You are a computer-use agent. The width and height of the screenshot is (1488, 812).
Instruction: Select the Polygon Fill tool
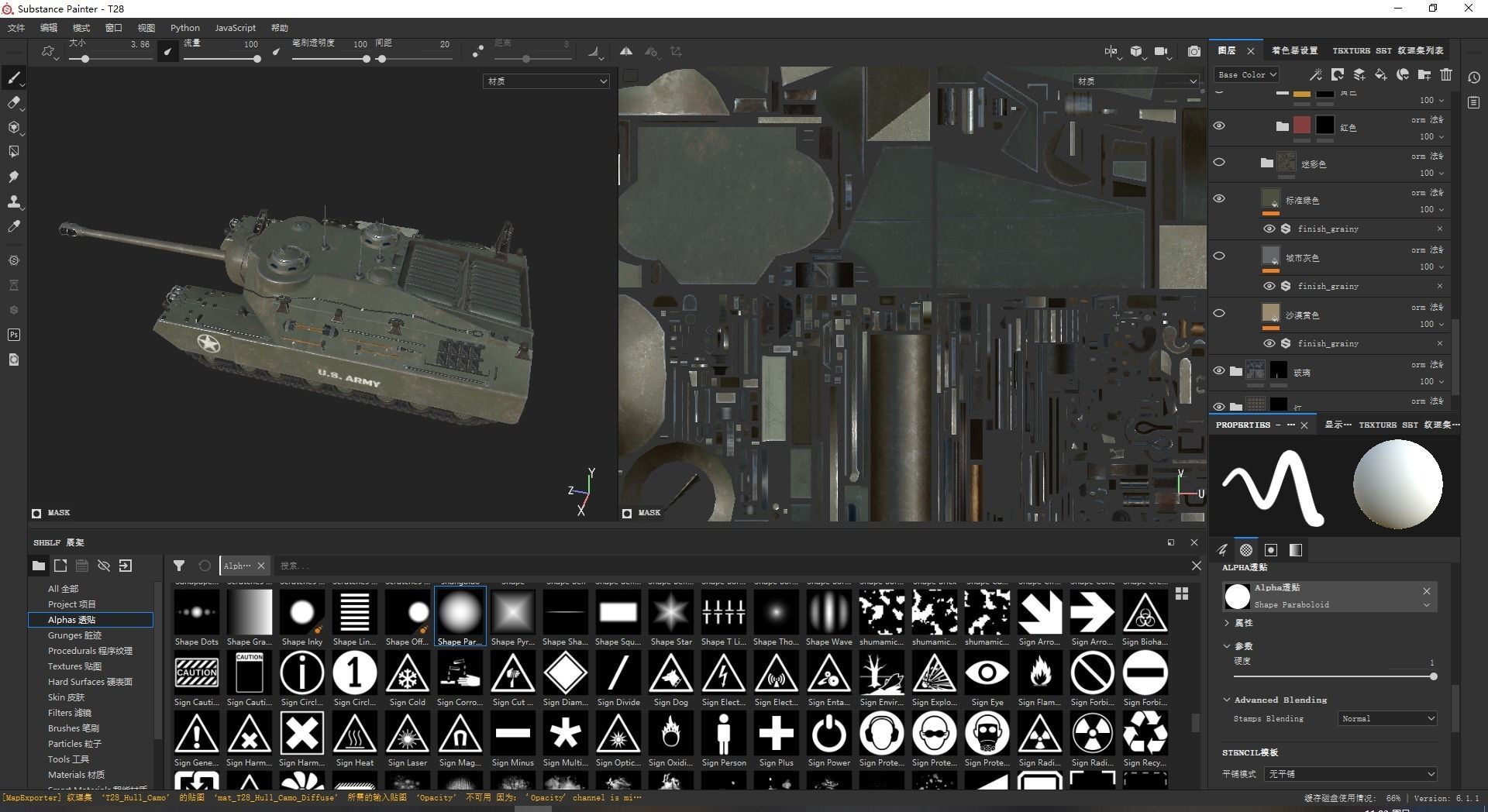[13, 152]
